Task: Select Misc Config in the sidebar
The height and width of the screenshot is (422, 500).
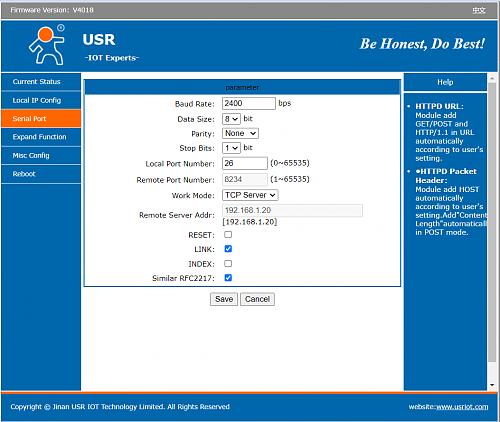Action: coord(41,155)
